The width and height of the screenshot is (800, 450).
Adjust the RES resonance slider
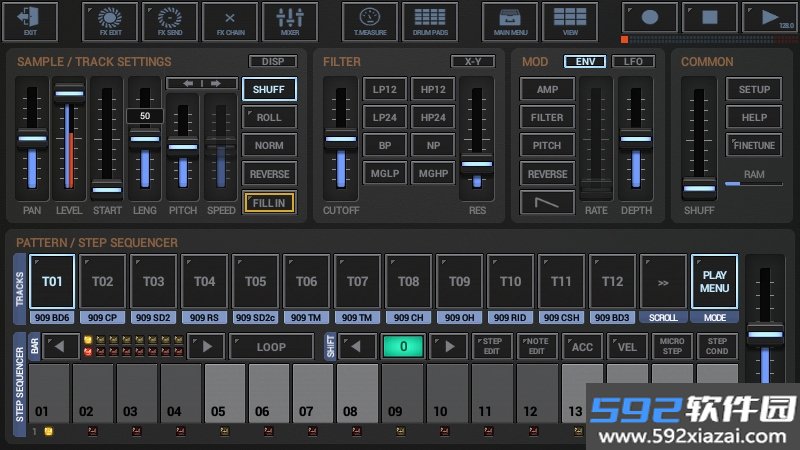[x=477, y=164]
